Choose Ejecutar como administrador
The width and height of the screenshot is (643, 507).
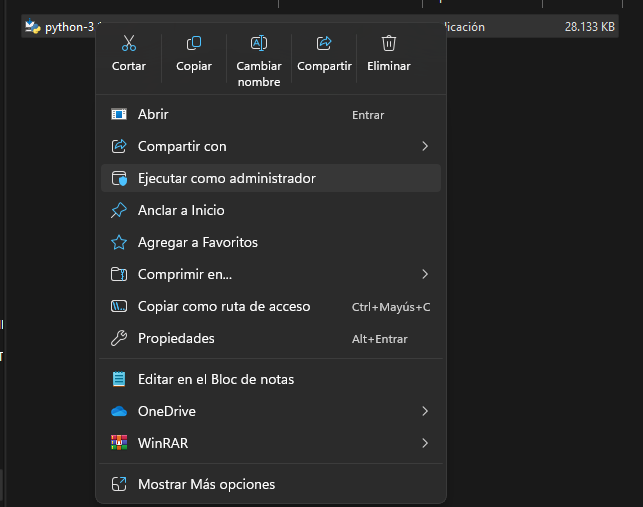coord(227,178)
